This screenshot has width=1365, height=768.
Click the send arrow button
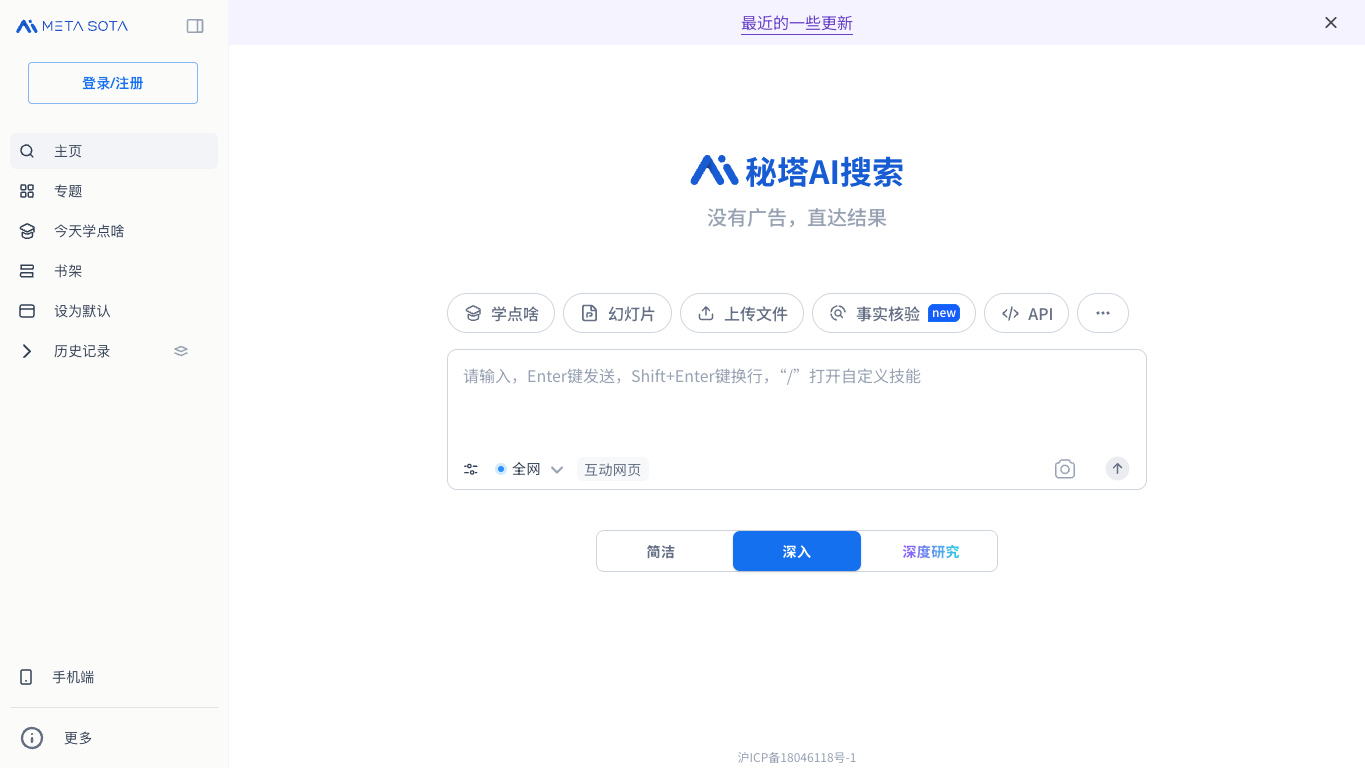pyautogui.click(x=1117, y=468)
